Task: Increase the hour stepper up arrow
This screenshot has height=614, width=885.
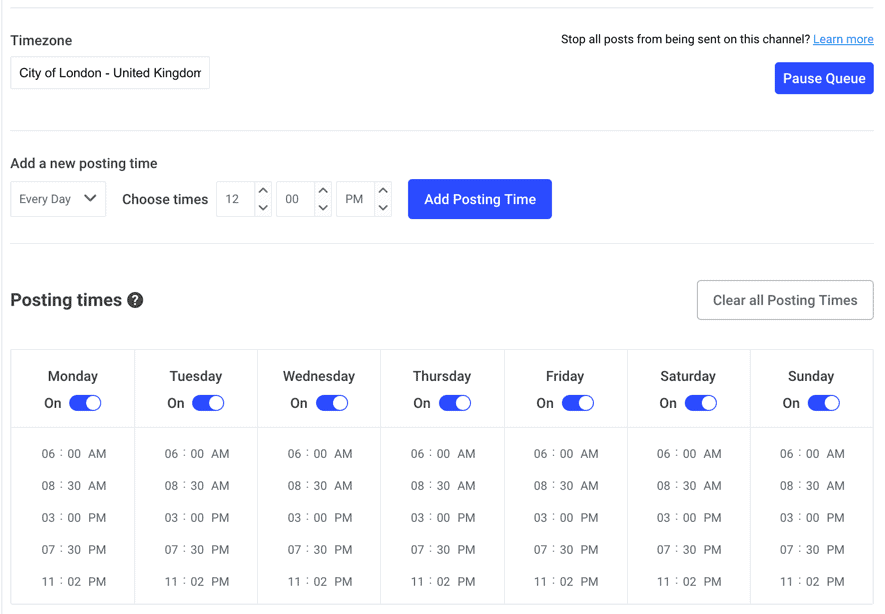Action: pyautogui.click(x=263, y=191)
